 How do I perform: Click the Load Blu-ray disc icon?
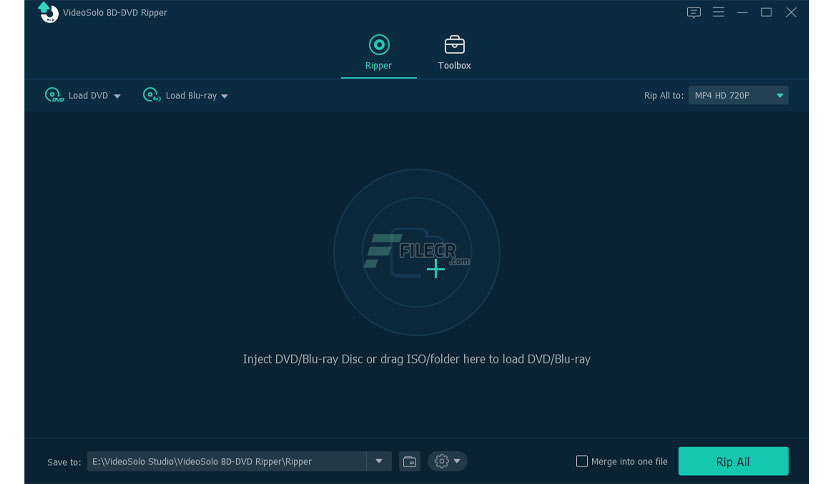coord(151,95)
